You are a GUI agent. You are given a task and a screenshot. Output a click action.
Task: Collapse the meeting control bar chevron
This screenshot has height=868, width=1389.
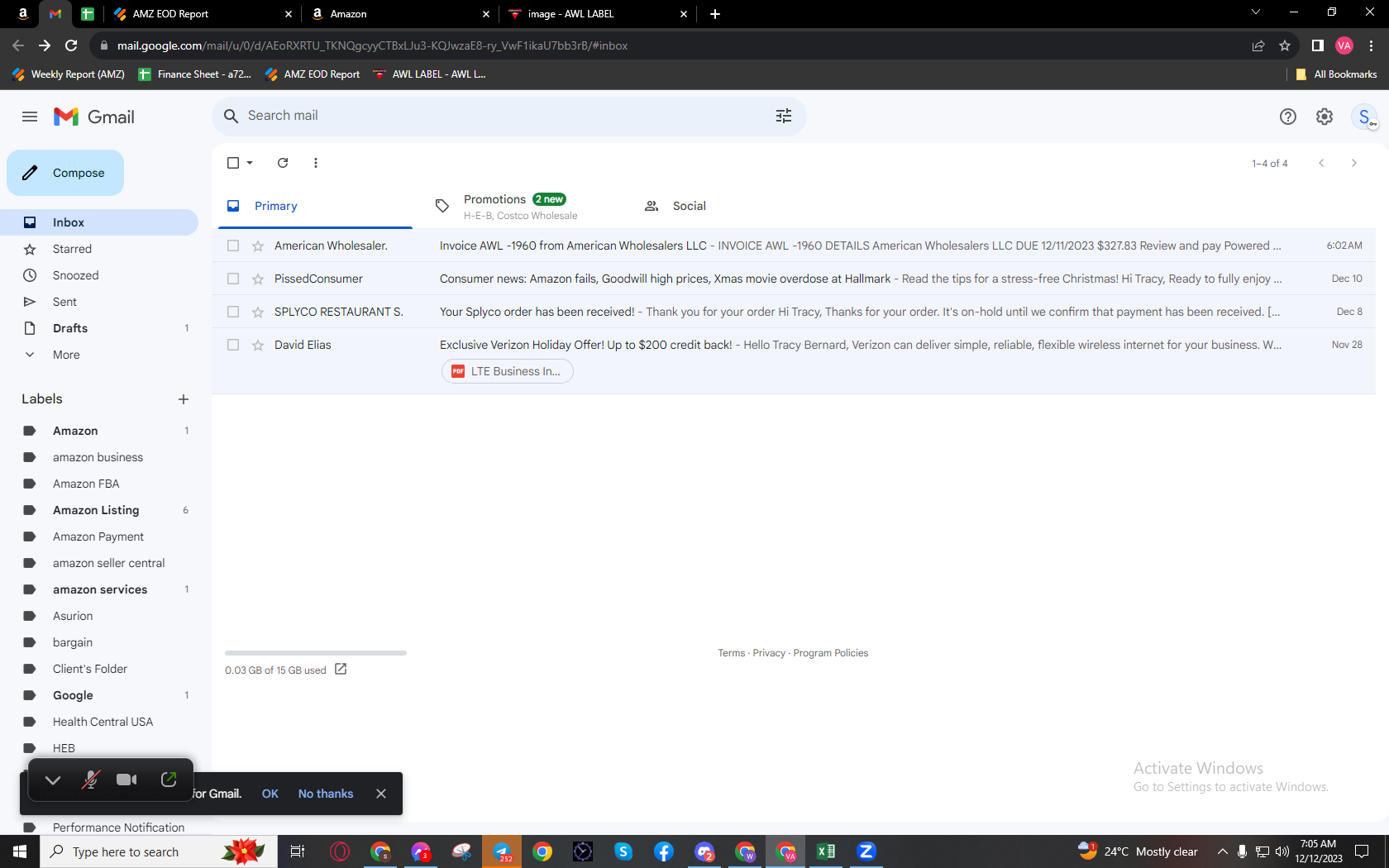(x=53, y=780)
